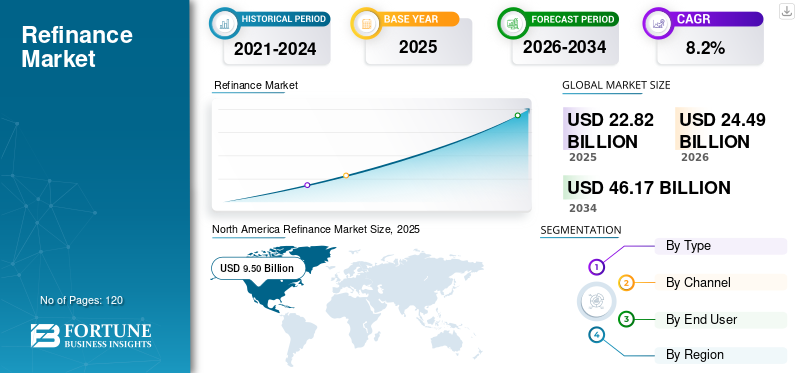Click the purple 2025 marker on chart
This screenshot has width=800, height=373.
[x=307, y=185]
